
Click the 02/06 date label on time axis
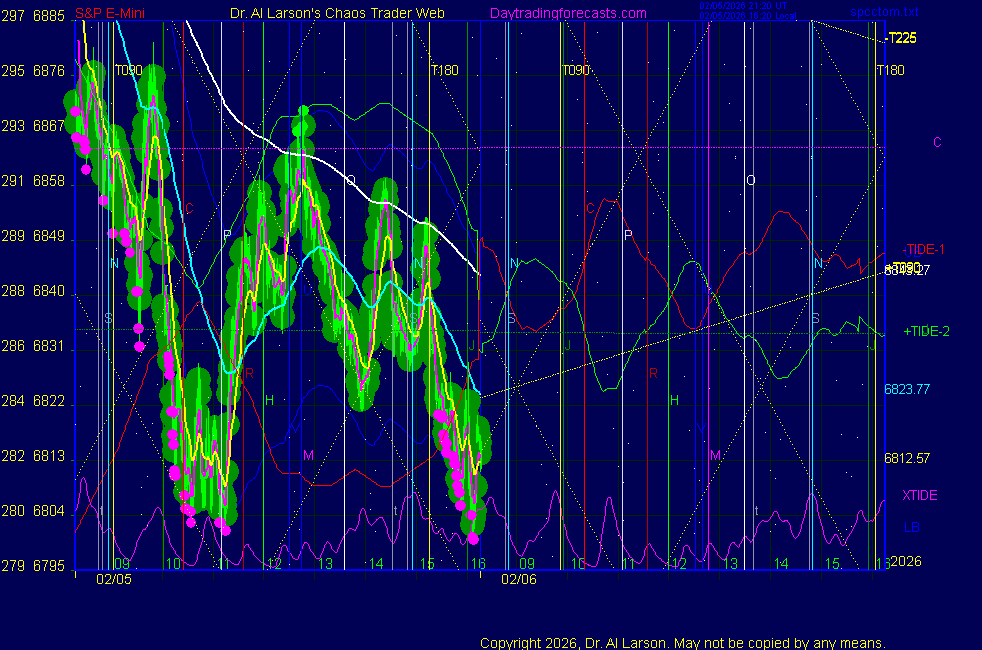518,579
